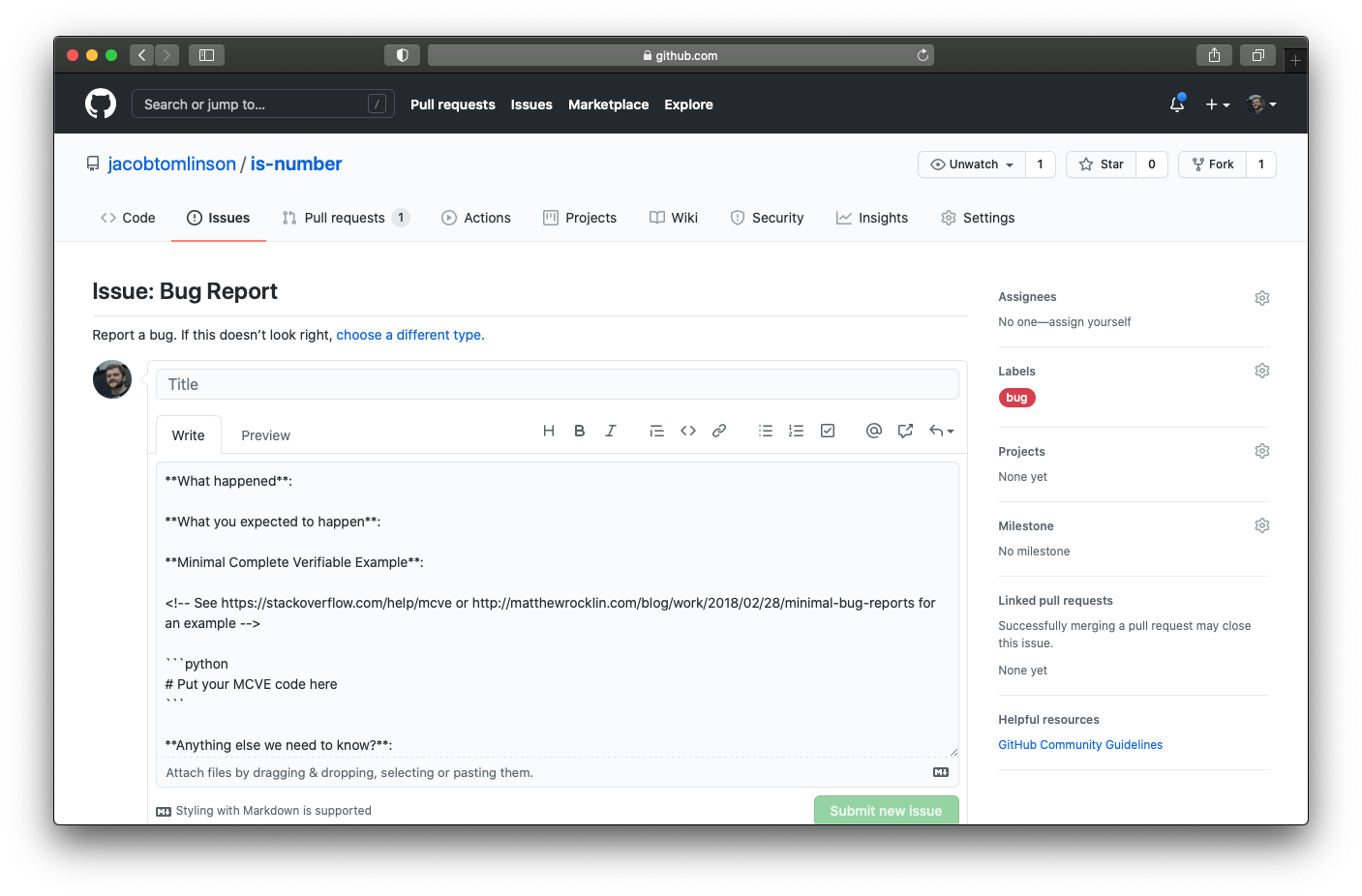Add a bulleted list
This screenshot has height=896, width=1362.
pyautogui.click(x=766, y=431)
